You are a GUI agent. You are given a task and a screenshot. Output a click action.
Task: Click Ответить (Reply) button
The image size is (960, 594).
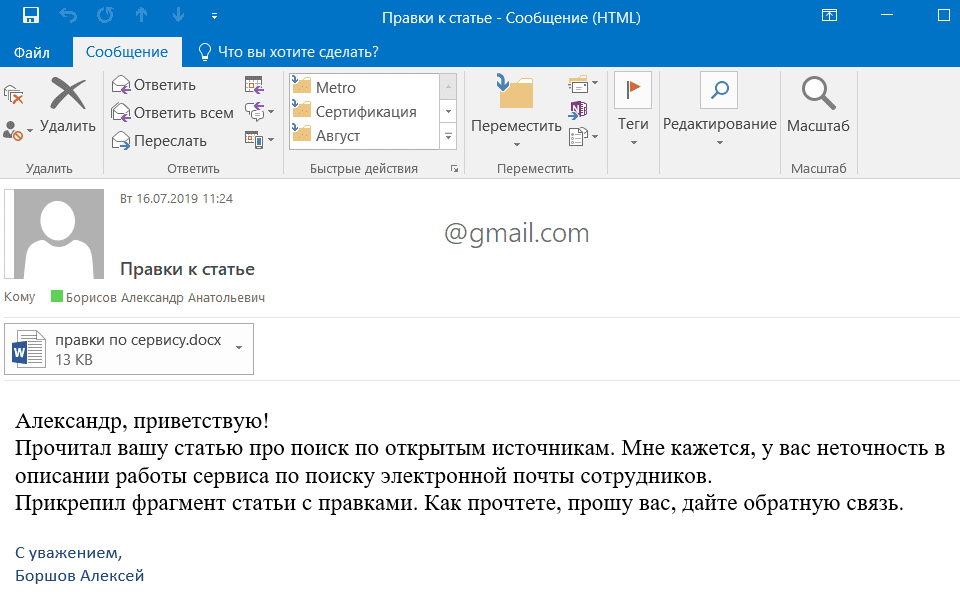[154, 85]
